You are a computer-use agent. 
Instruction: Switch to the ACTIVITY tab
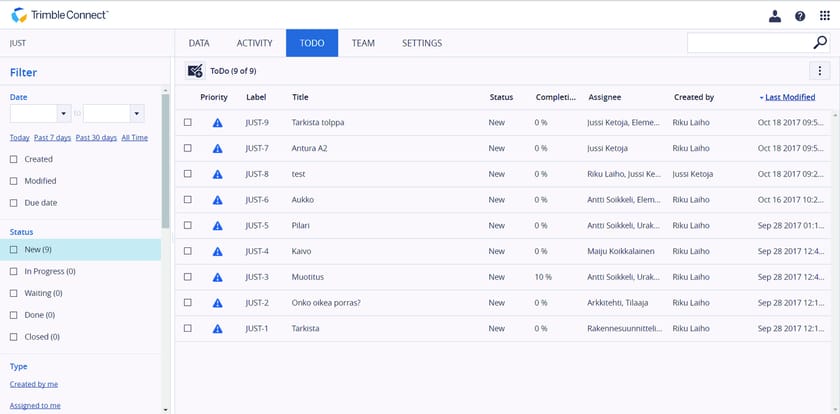254,43
